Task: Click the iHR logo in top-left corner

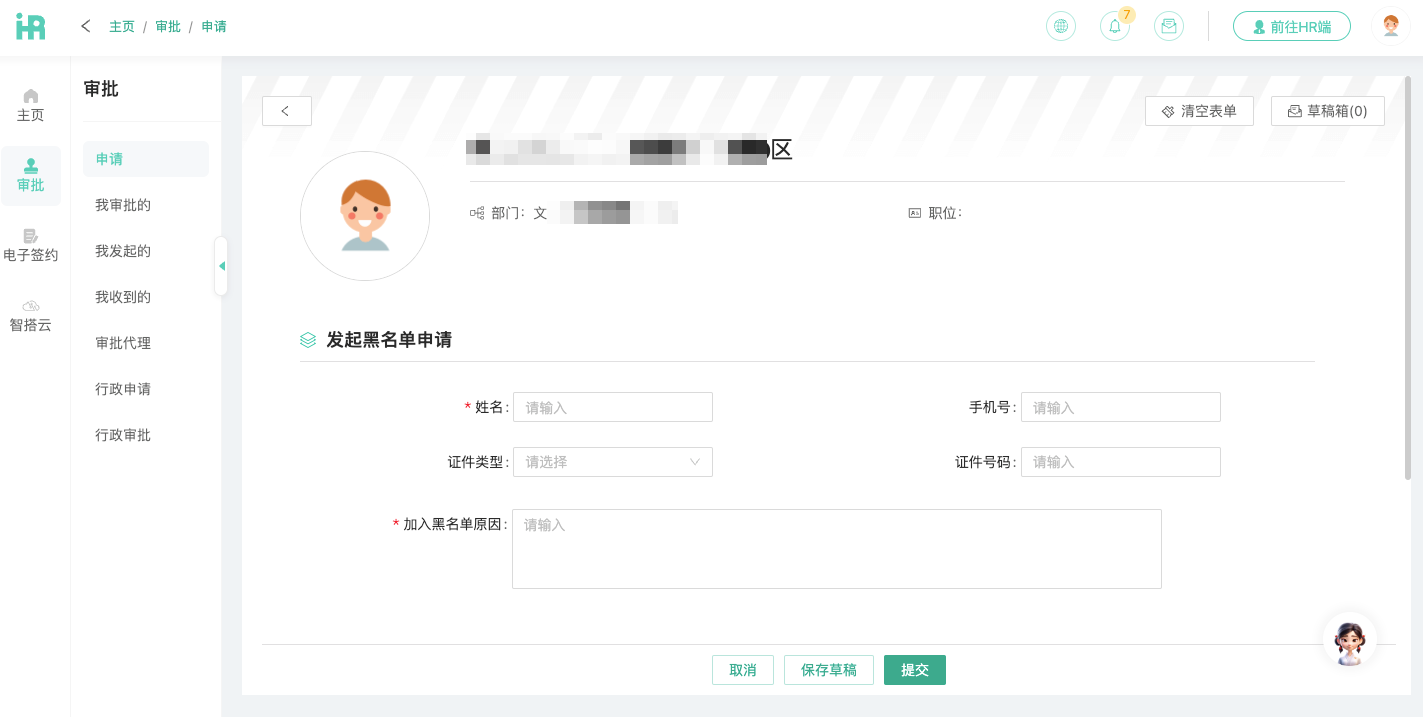Action: pos(31,26)
